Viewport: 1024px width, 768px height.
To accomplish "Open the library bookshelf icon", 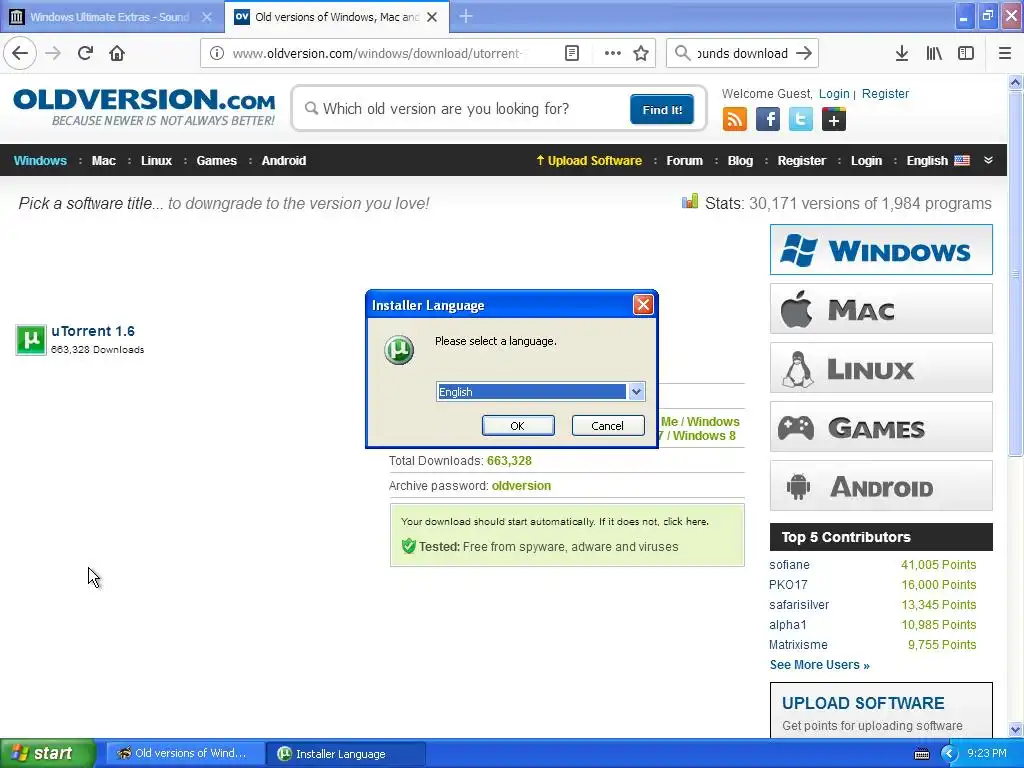I will (x=934, y=53).
